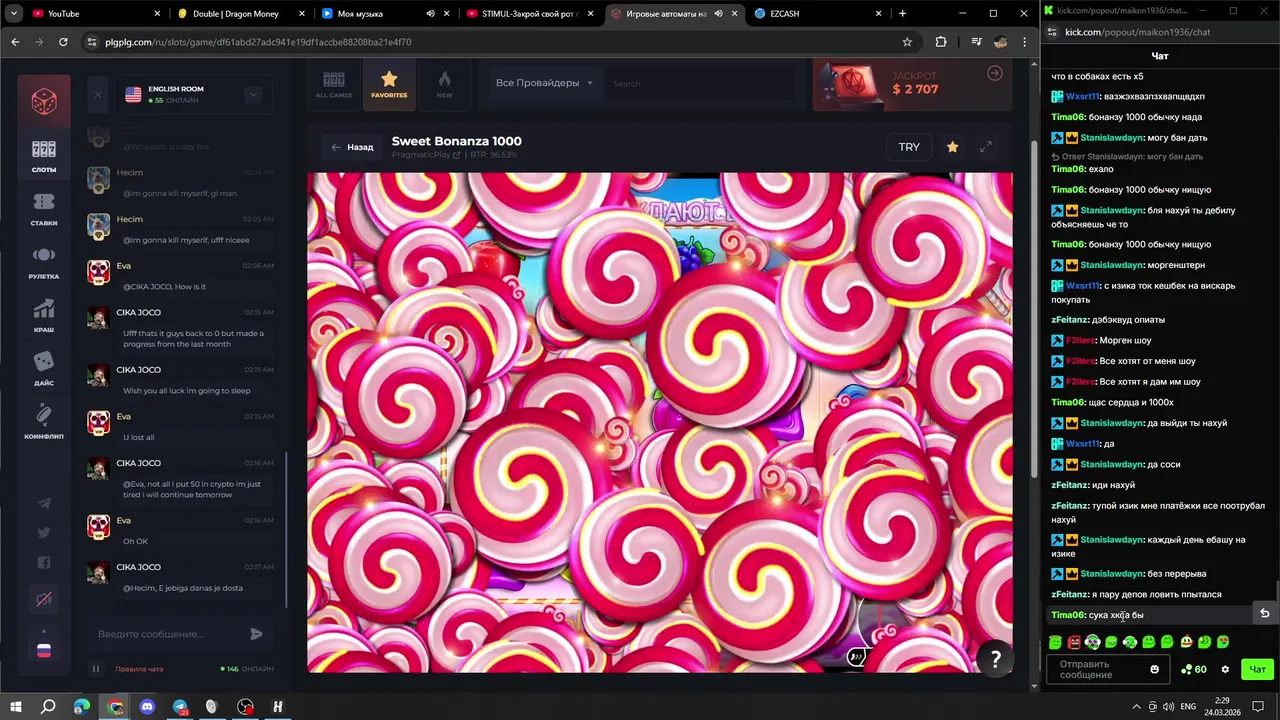Image resolution: width=1280 pixels, height=720 pixels.
Task: Close the English Room chat panel
Action: coord(97,95)
